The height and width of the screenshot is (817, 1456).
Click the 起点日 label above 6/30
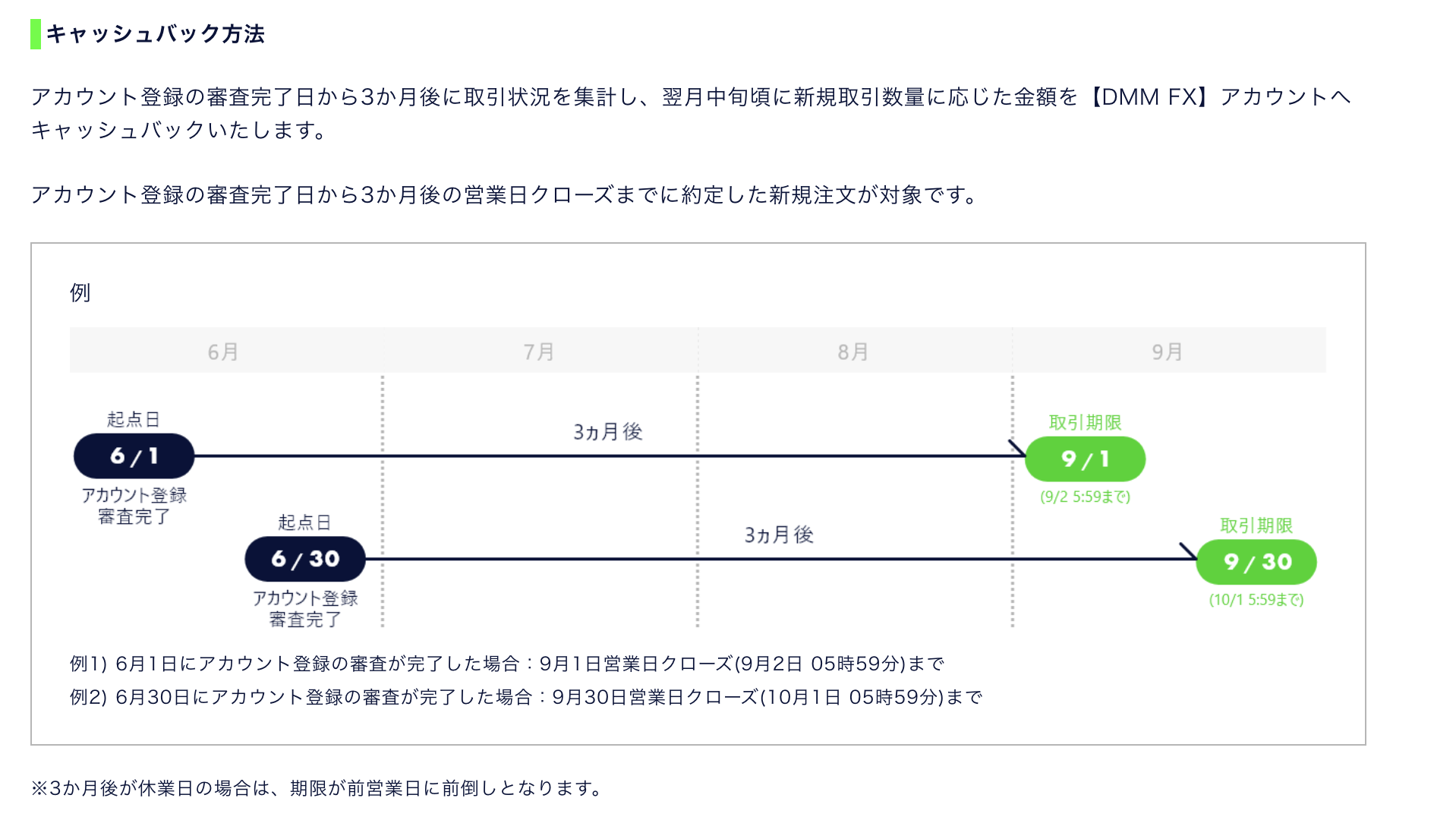pos(304,522)
